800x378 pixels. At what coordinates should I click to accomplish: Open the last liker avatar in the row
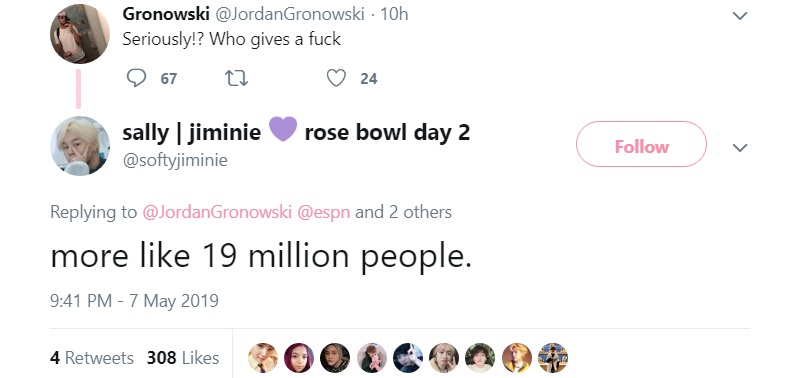(x=553, y=358)
